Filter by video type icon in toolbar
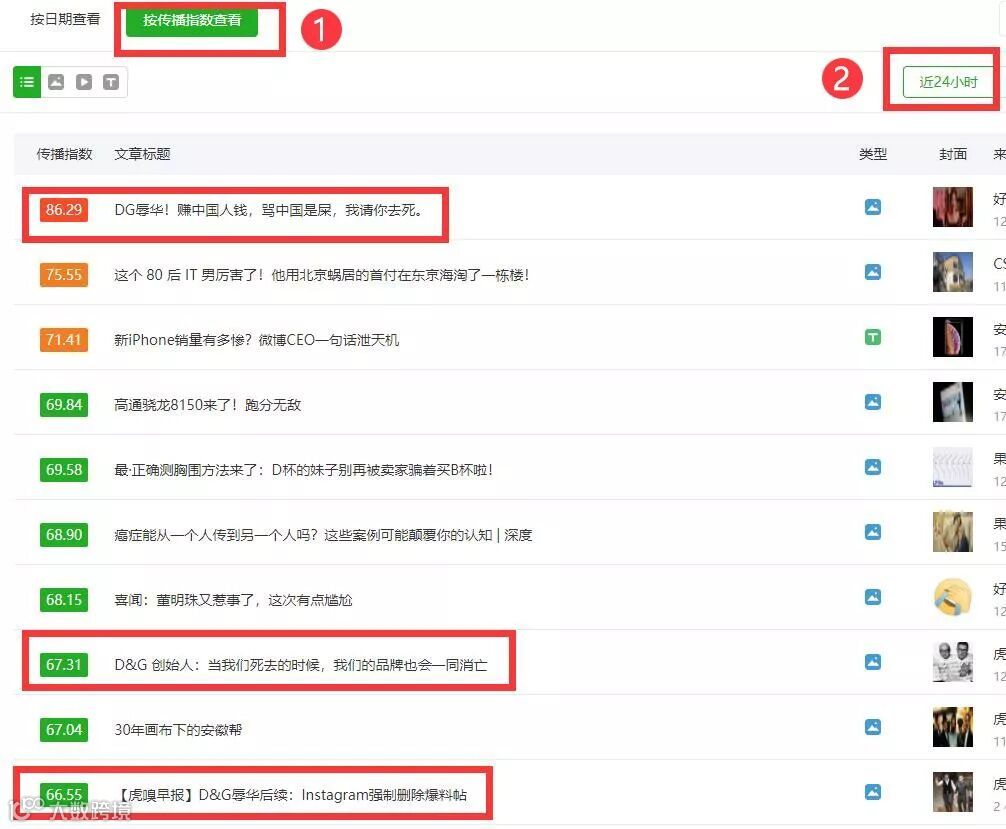Screen dimensions: 1006x829 coord(84,82)
